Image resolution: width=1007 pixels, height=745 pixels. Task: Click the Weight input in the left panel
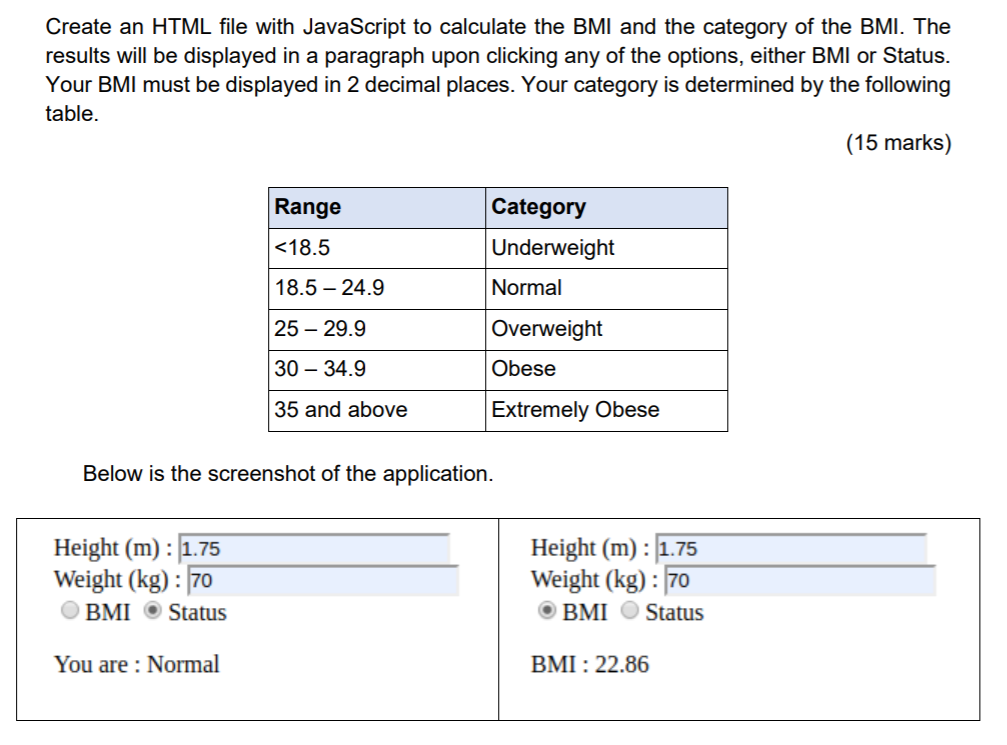point(321,580)
